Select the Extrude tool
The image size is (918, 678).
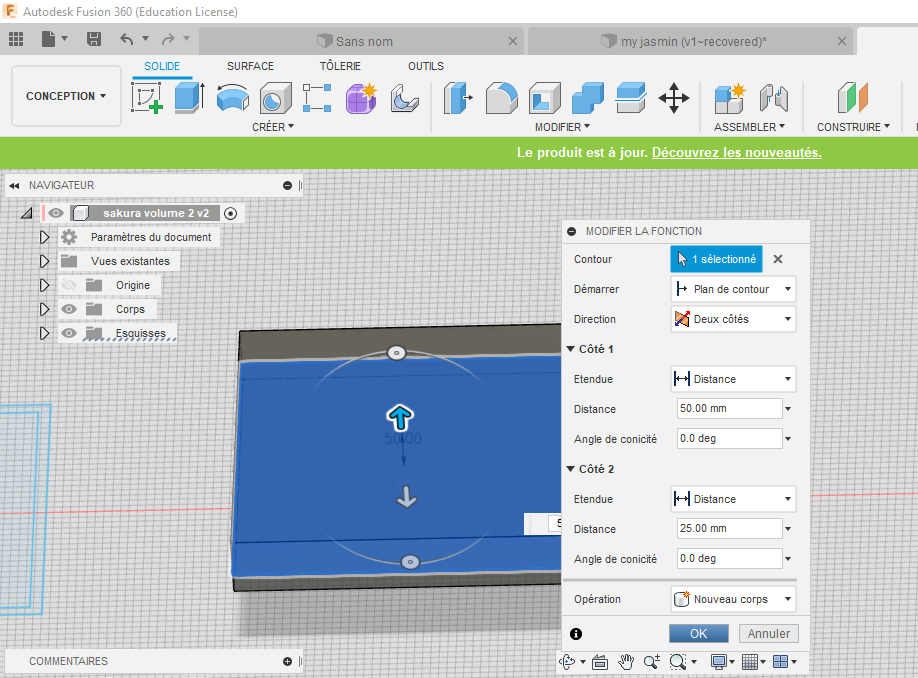(190, 98)
